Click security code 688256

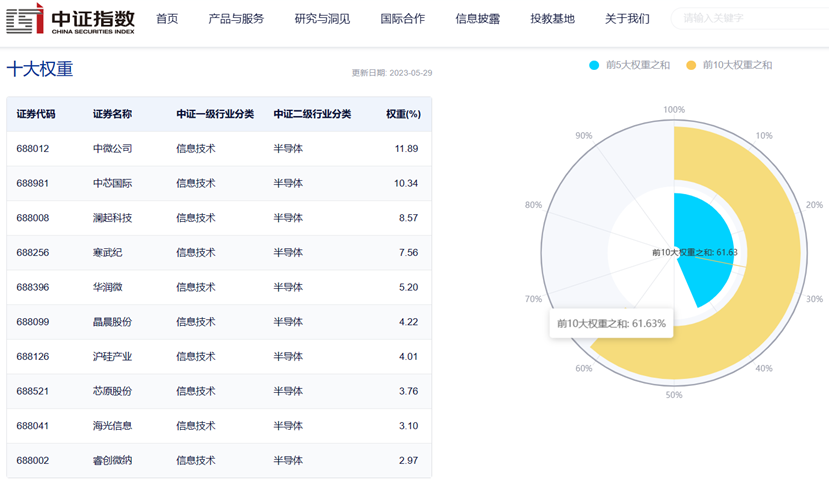tap(33, 253)
